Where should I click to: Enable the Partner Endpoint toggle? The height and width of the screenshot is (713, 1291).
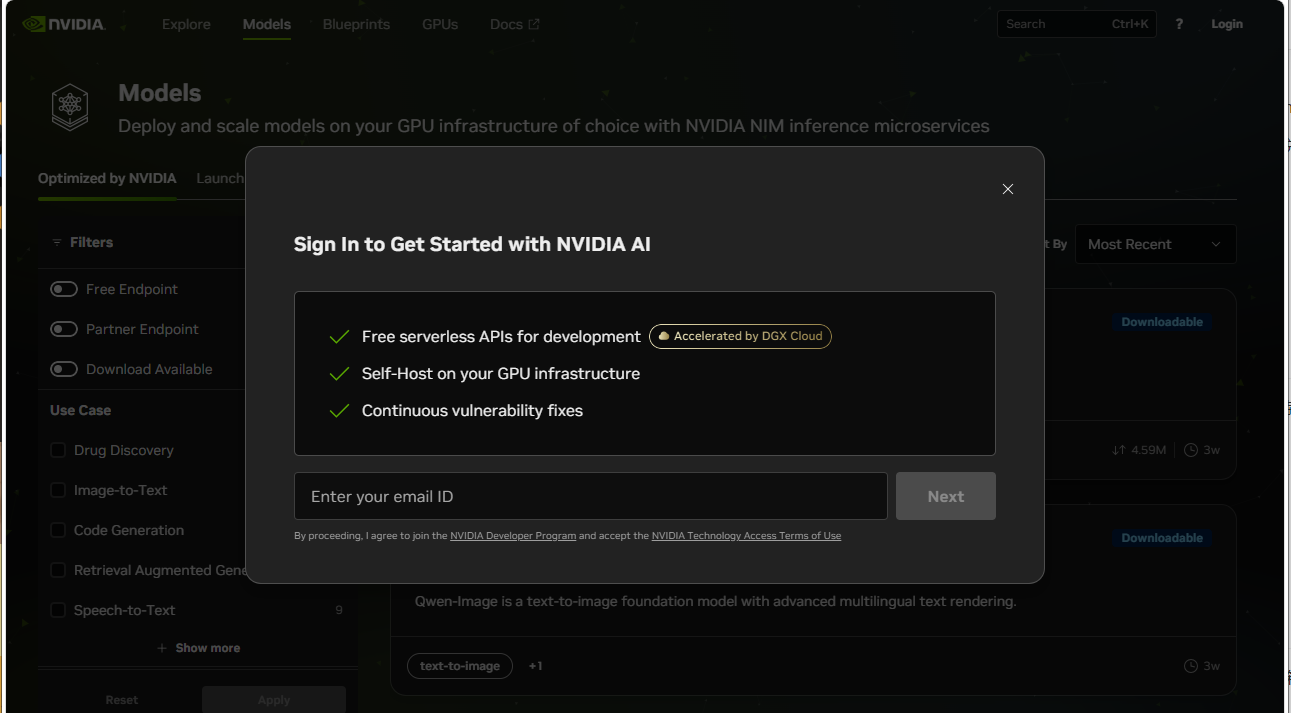64,329
